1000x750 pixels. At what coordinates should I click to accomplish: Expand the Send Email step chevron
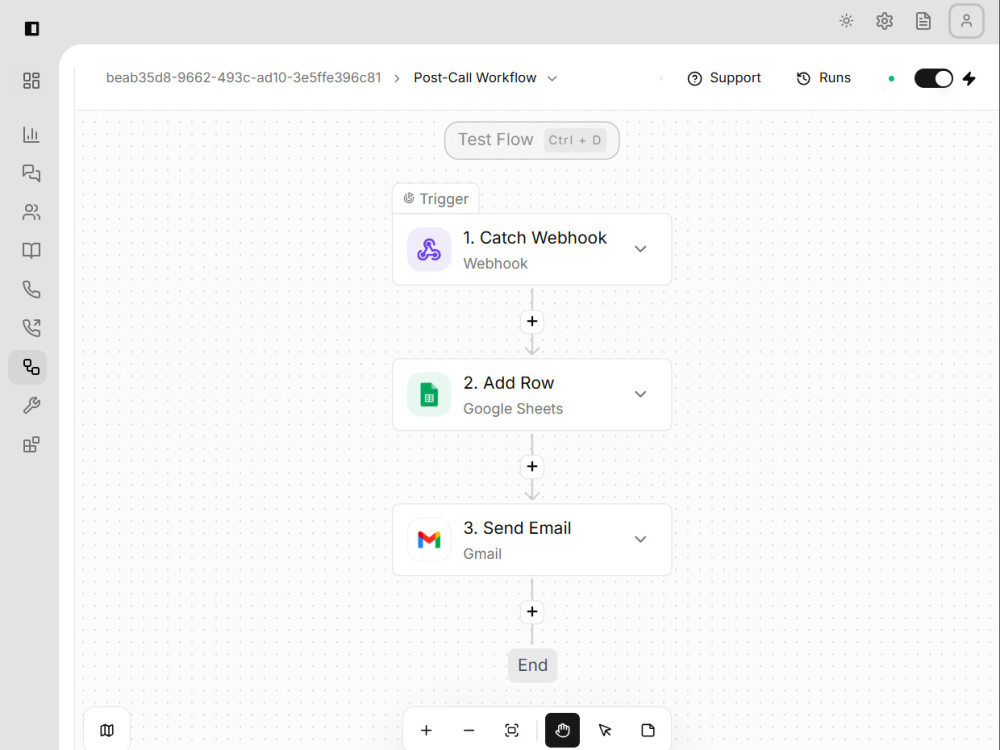click(x=640, y=540)
